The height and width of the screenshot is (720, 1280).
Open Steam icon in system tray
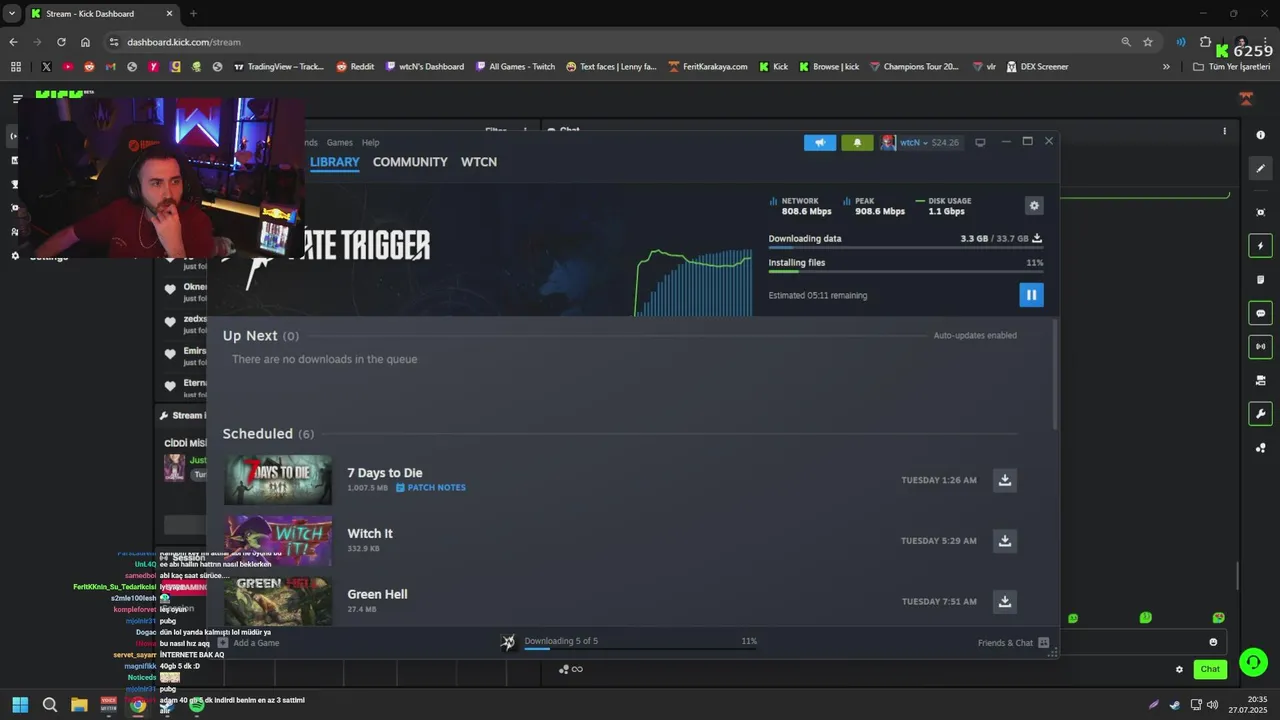1174,705
